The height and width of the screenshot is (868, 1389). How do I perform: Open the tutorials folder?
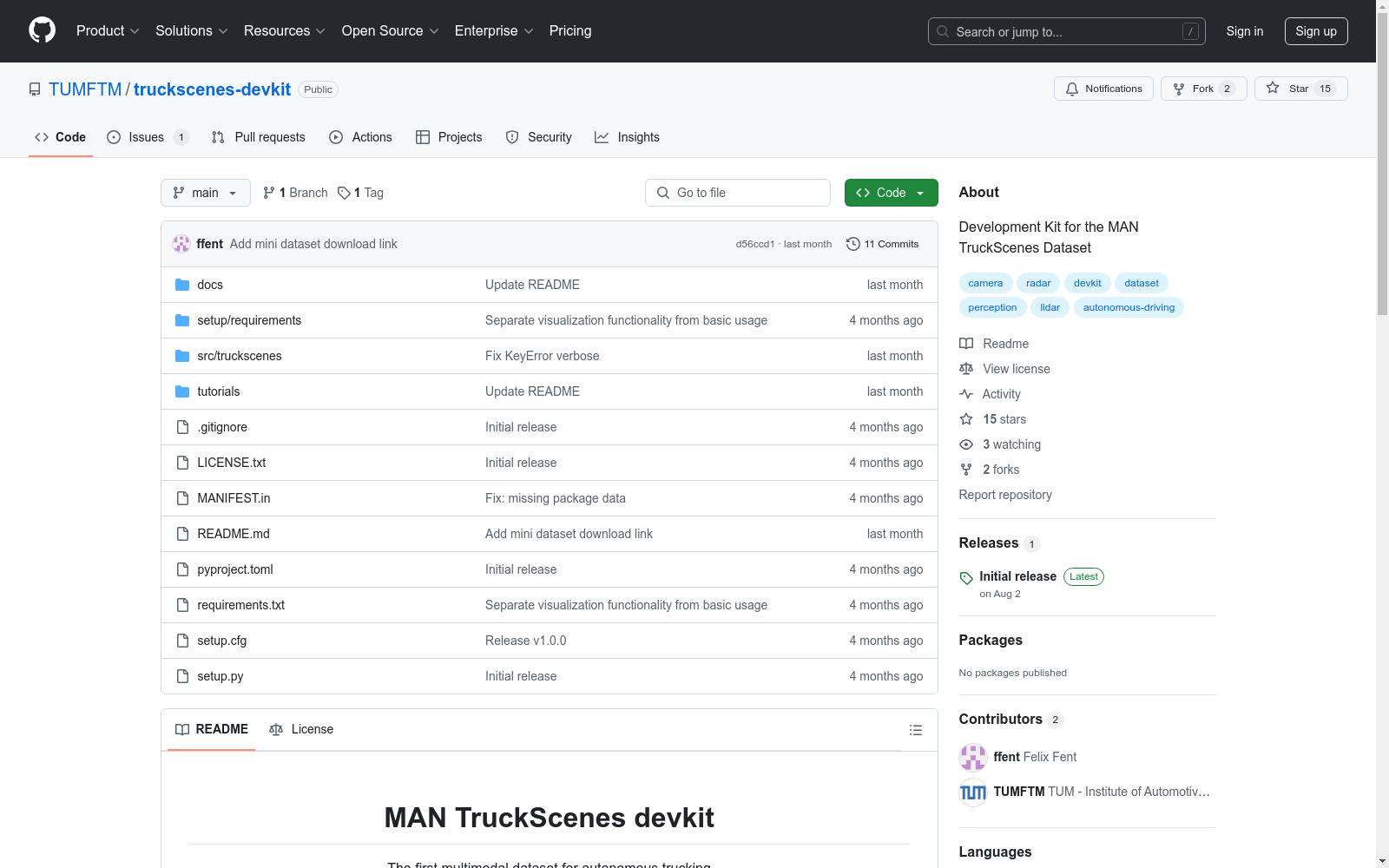219,391
